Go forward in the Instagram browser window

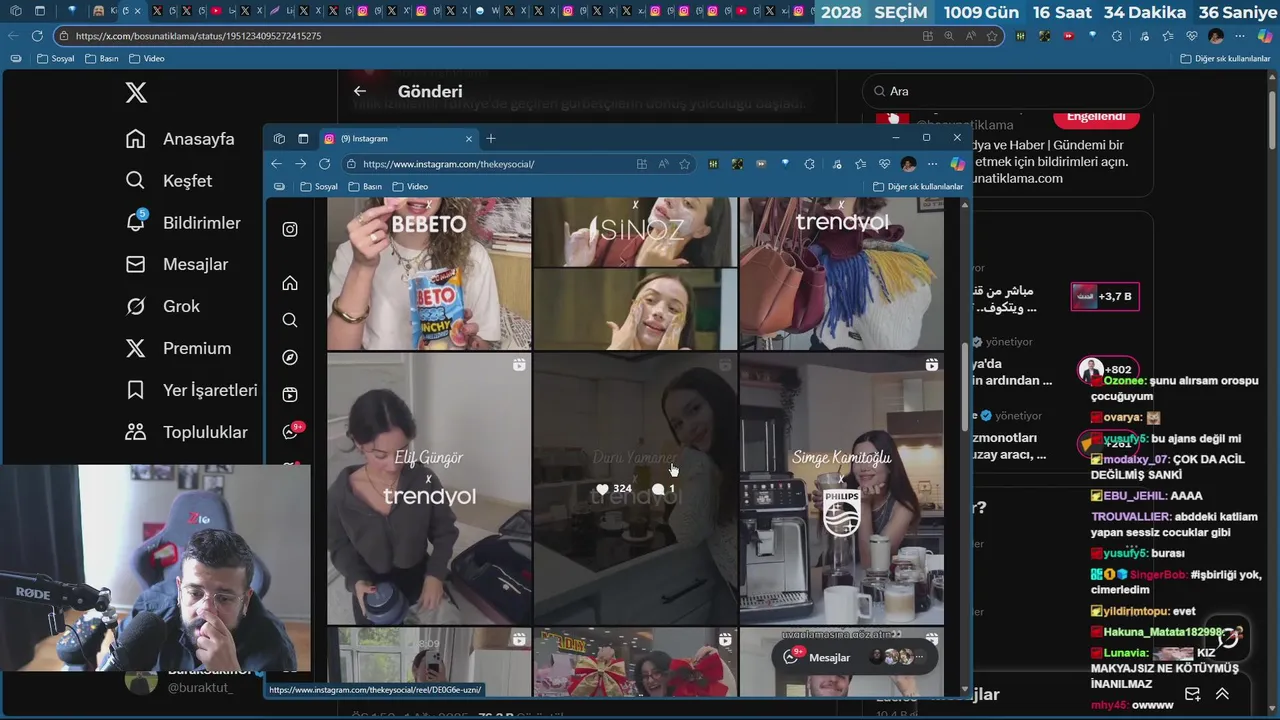pyautogui.click(x=301, y=164)
